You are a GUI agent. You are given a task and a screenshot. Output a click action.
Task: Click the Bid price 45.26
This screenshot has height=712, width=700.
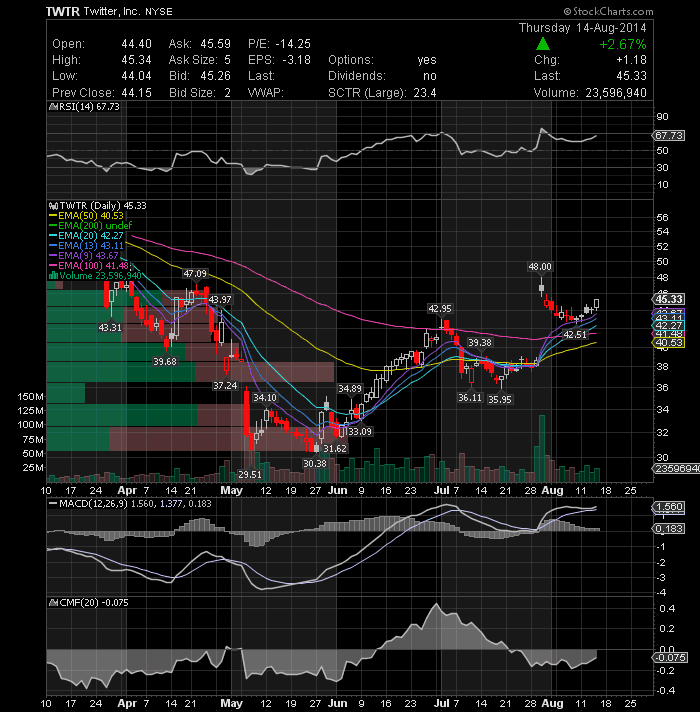[x=216, y=76]
